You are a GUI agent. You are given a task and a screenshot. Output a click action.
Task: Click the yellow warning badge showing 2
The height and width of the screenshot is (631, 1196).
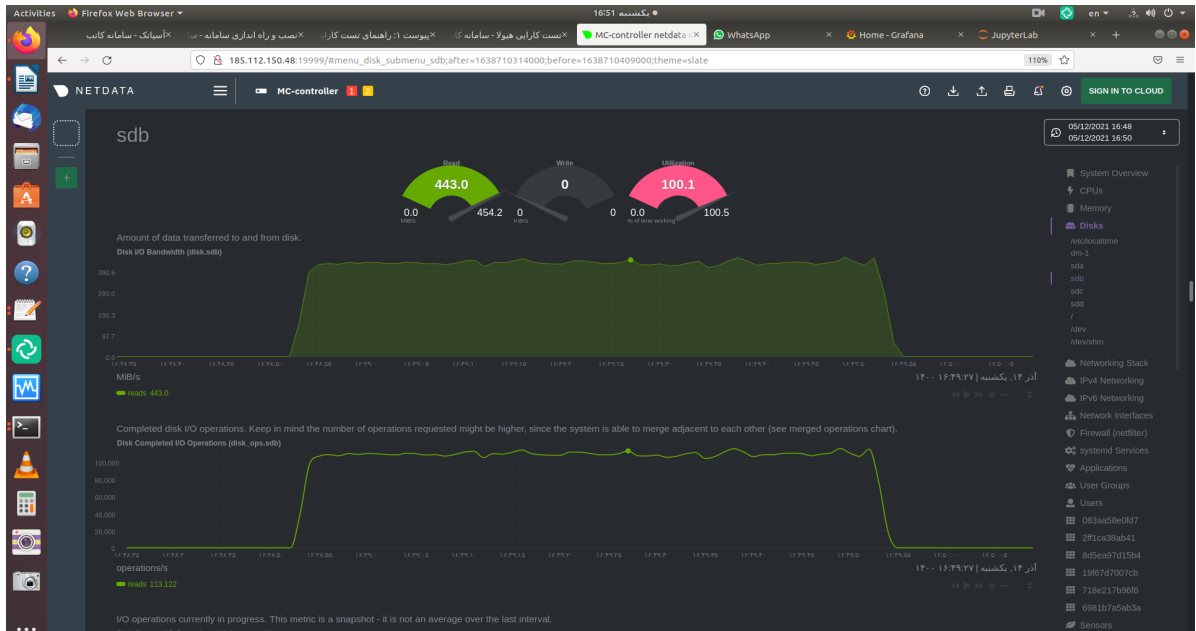[368, 91]
